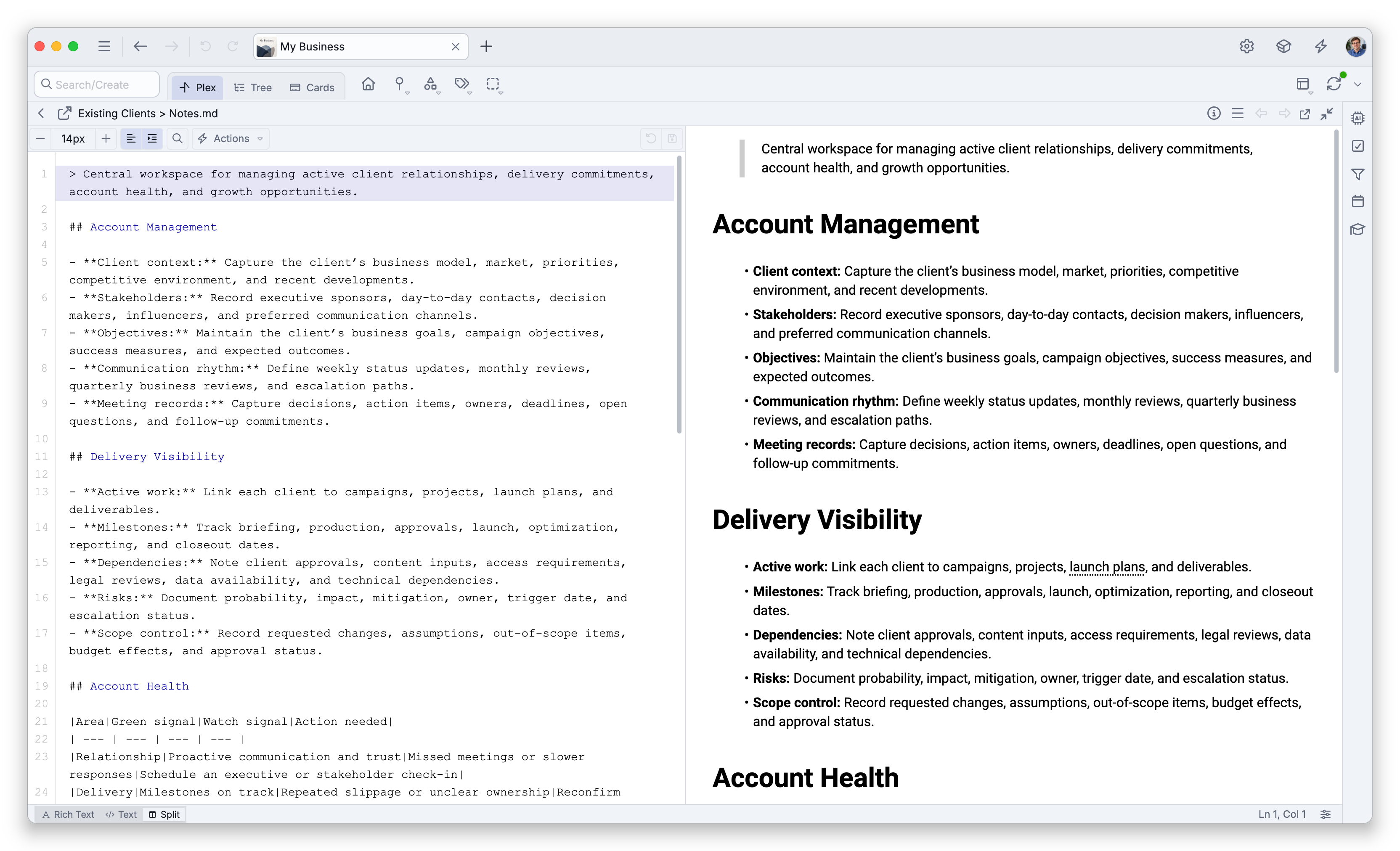Switch to Rich Text editing mode
Screen dimensions: 1400x851
click(x=68, y=814)
